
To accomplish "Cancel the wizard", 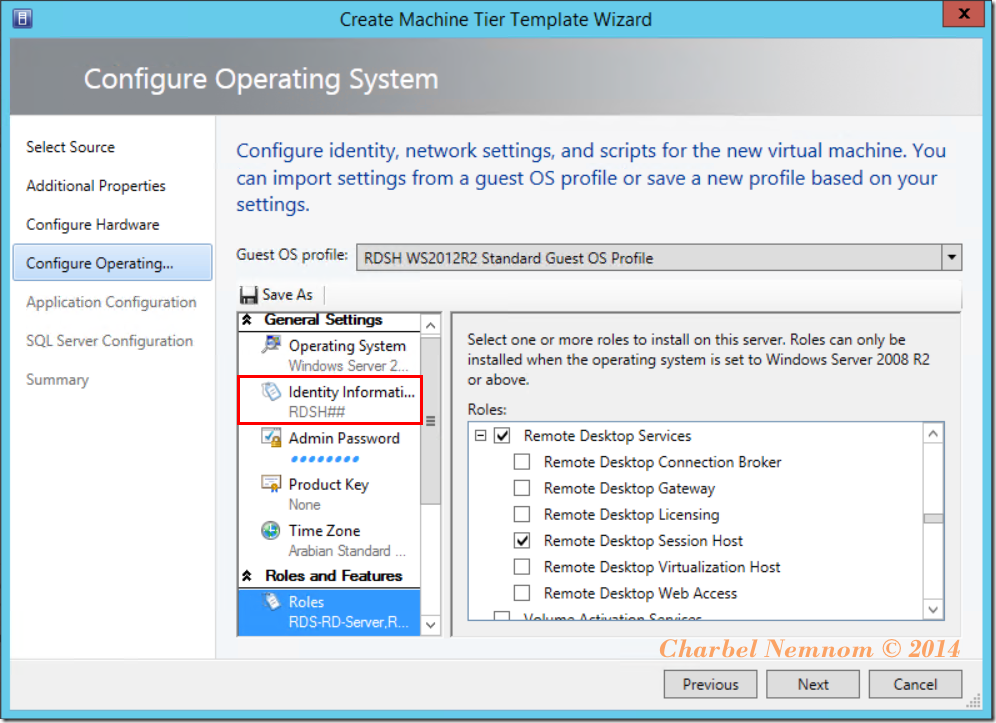I will (915, 684).
